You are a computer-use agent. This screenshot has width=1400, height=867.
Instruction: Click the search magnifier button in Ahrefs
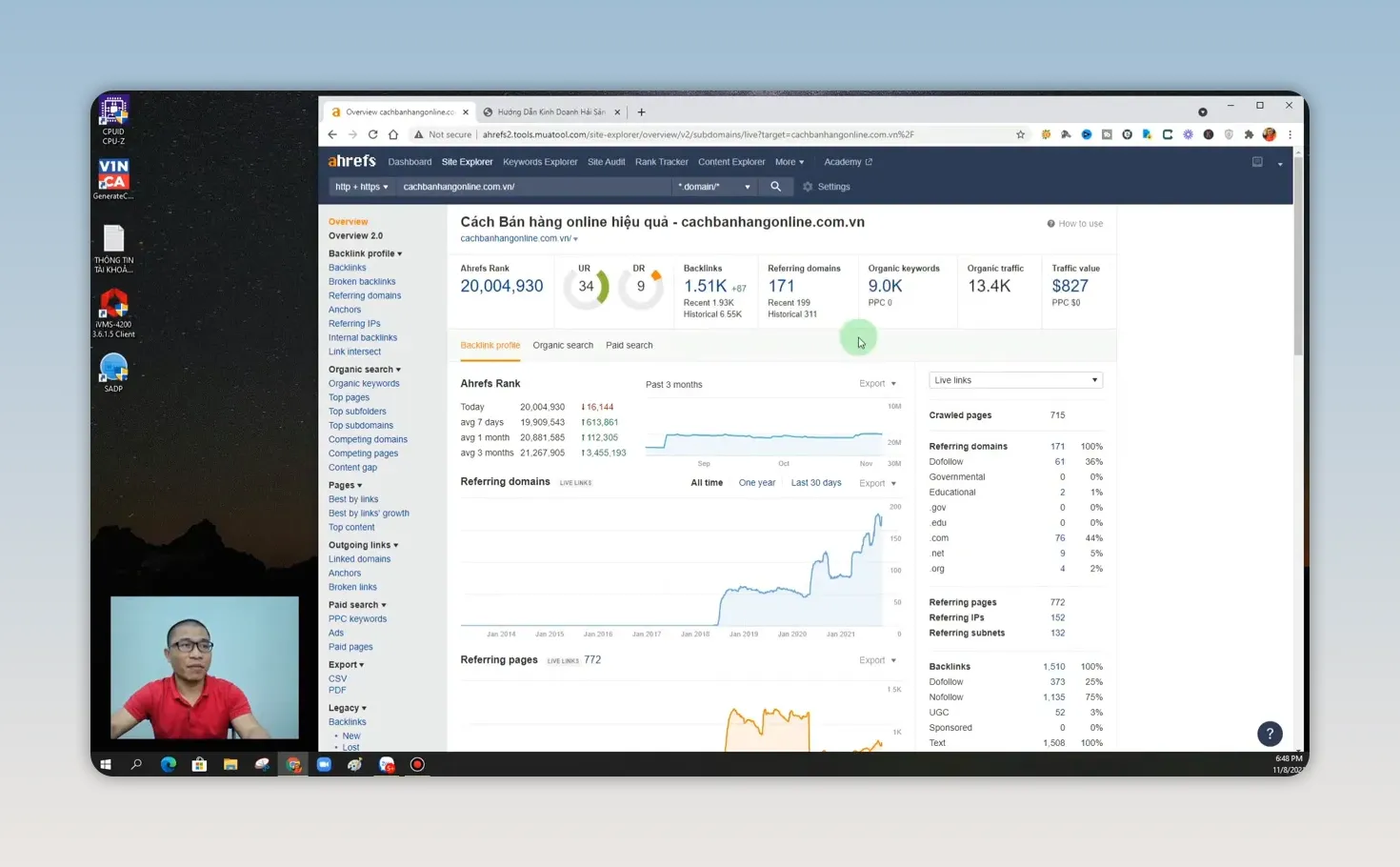click(x=775, y=187)
